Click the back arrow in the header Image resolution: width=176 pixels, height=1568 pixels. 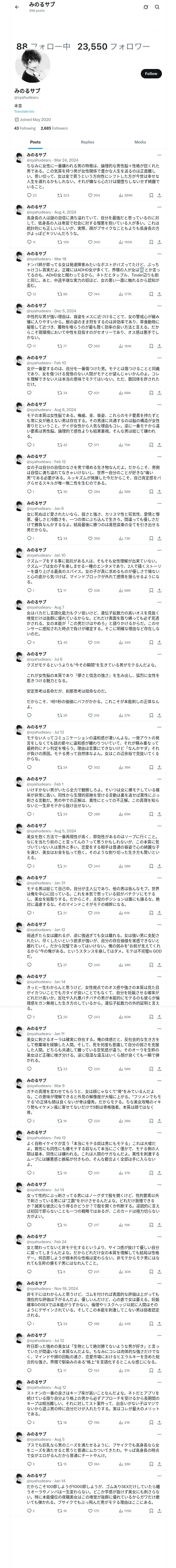[16, 7]
